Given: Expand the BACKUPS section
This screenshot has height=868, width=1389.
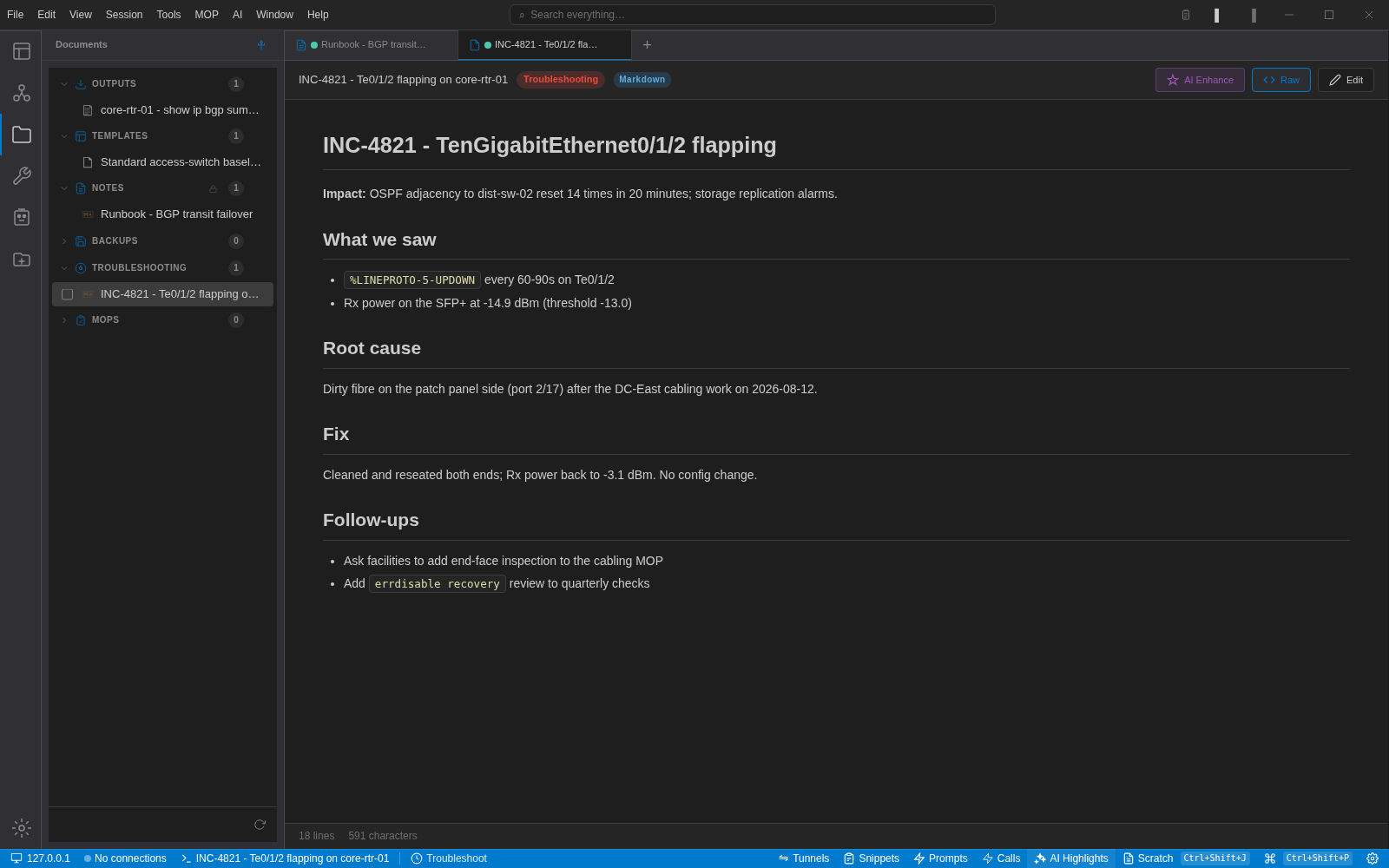Looking at the screenshot, I should (64, 241).
